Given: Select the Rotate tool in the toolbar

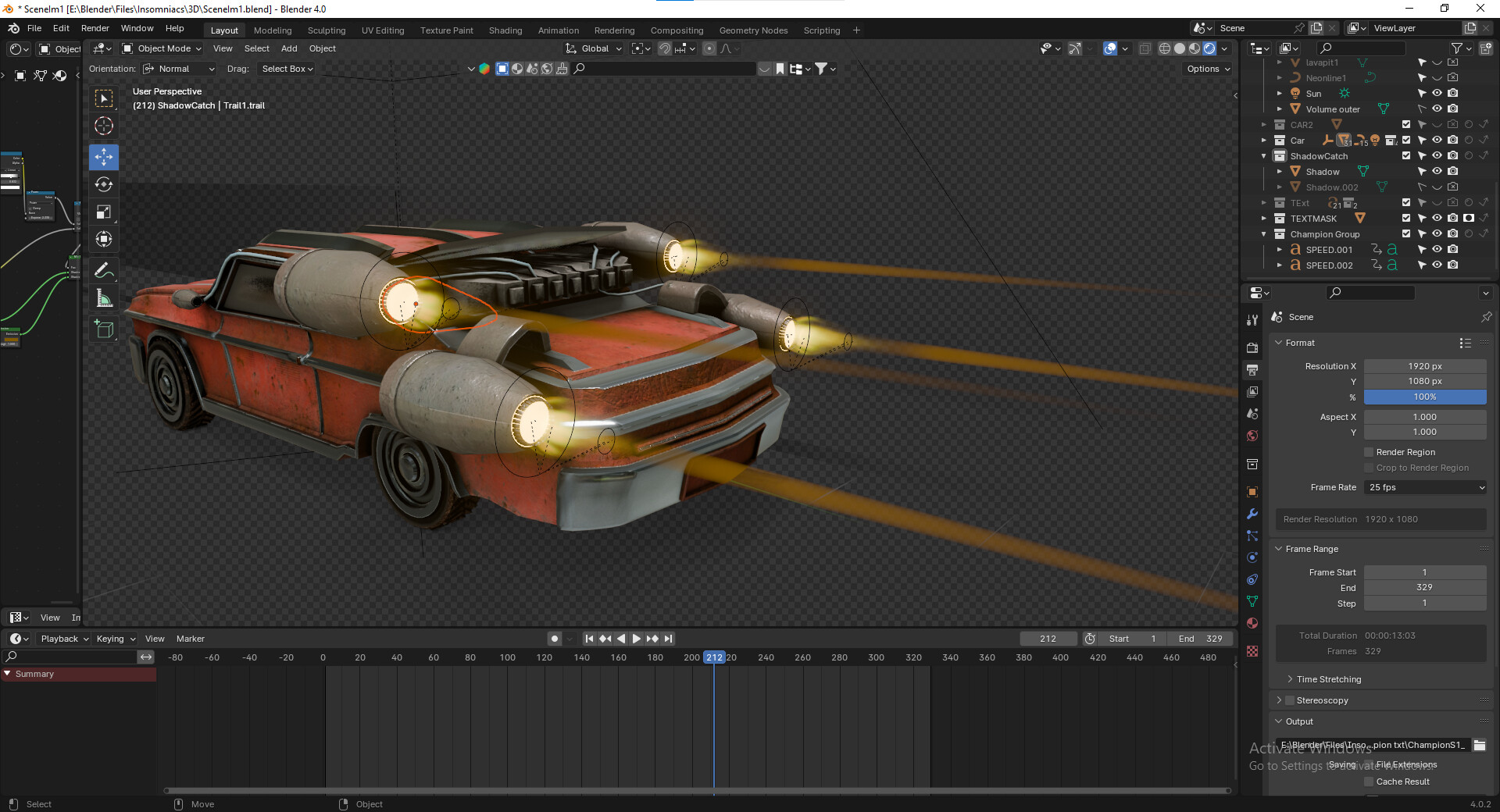Looking at the screenshot, I should pyautogui.click(x=104, y=185).
